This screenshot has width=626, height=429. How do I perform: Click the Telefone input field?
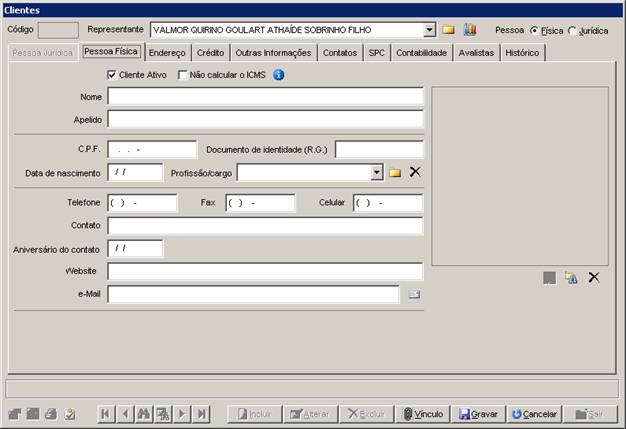[x=142, y=203]
